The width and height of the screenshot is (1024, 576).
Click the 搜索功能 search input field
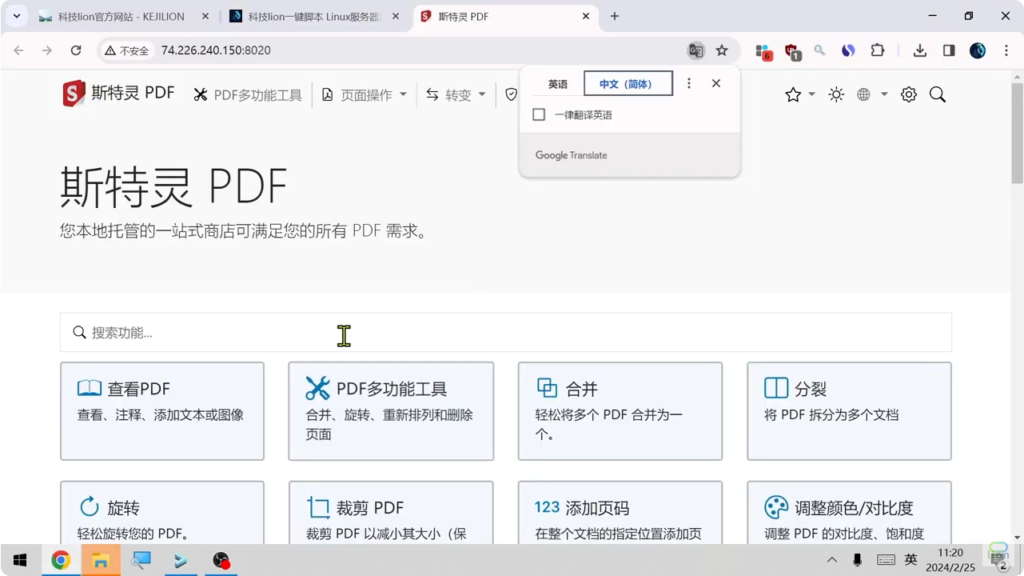tap(505, 332)
